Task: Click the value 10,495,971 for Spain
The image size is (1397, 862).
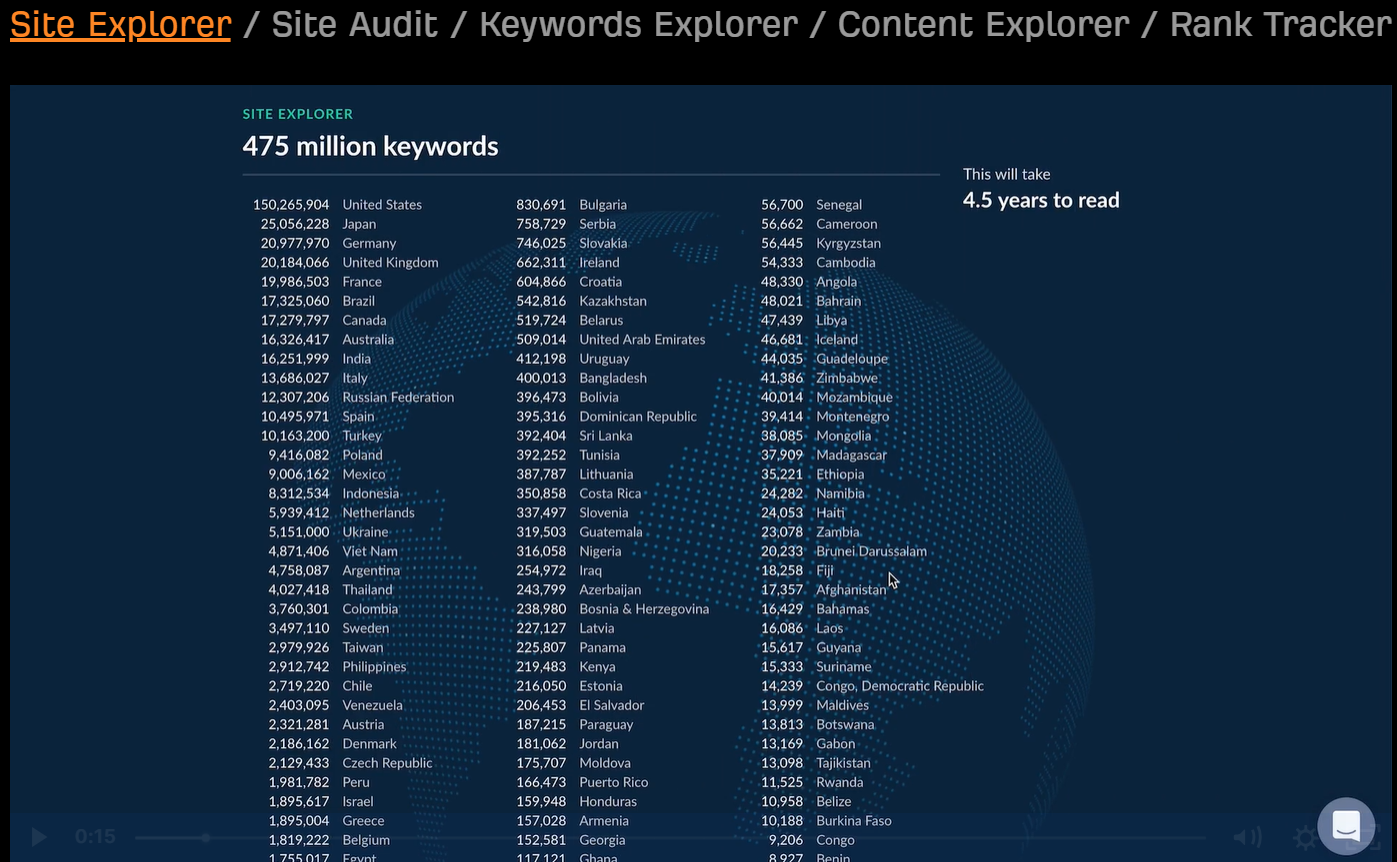Action: coord(295,416)
